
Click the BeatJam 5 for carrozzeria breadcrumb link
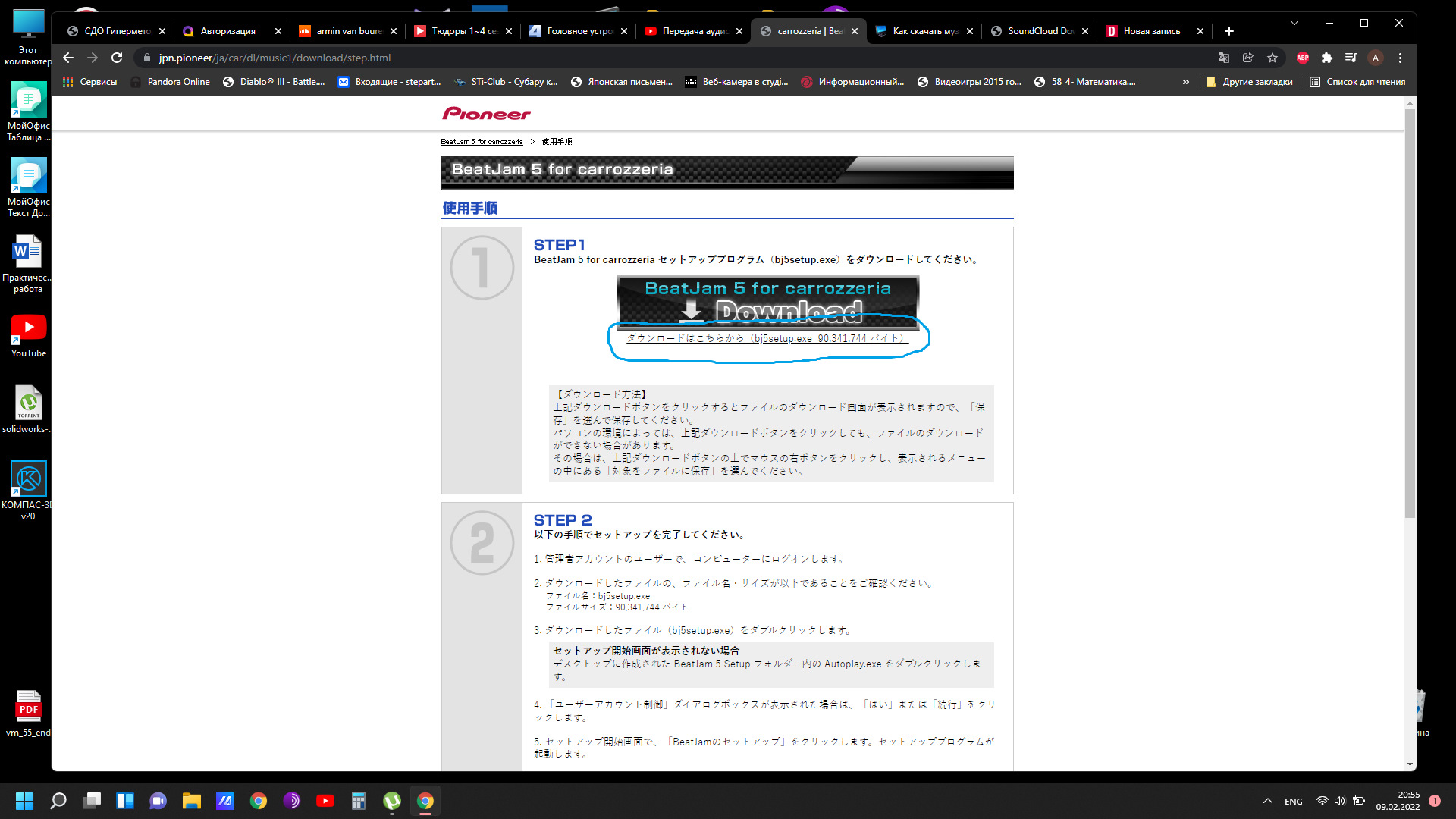tap(482, 141)
